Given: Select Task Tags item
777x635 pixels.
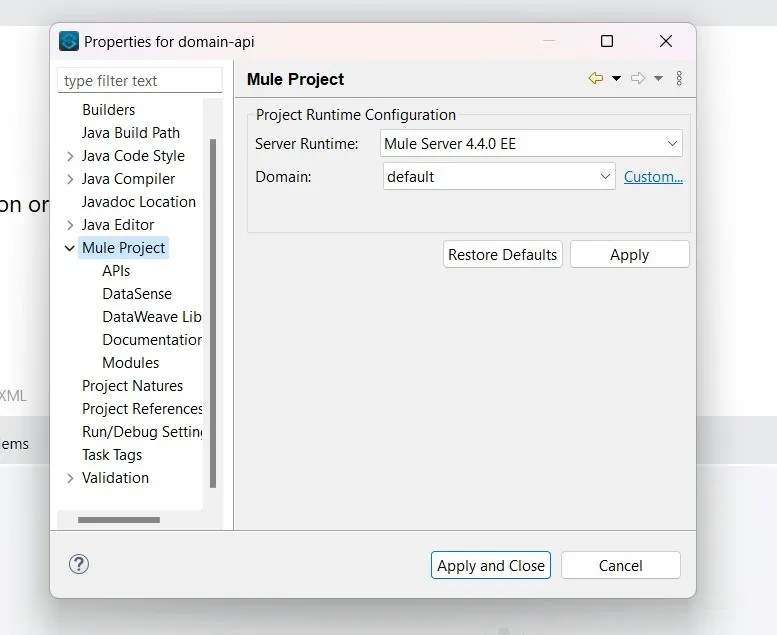Looking at the screenshot, I should (112, 455).
